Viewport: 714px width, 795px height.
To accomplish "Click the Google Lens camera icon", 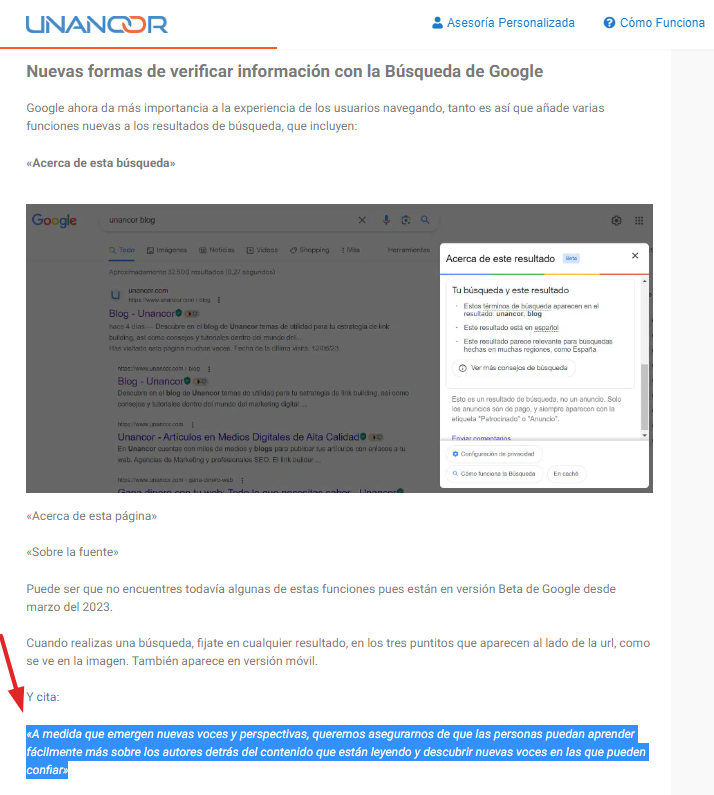I will (x=406, y=220).
